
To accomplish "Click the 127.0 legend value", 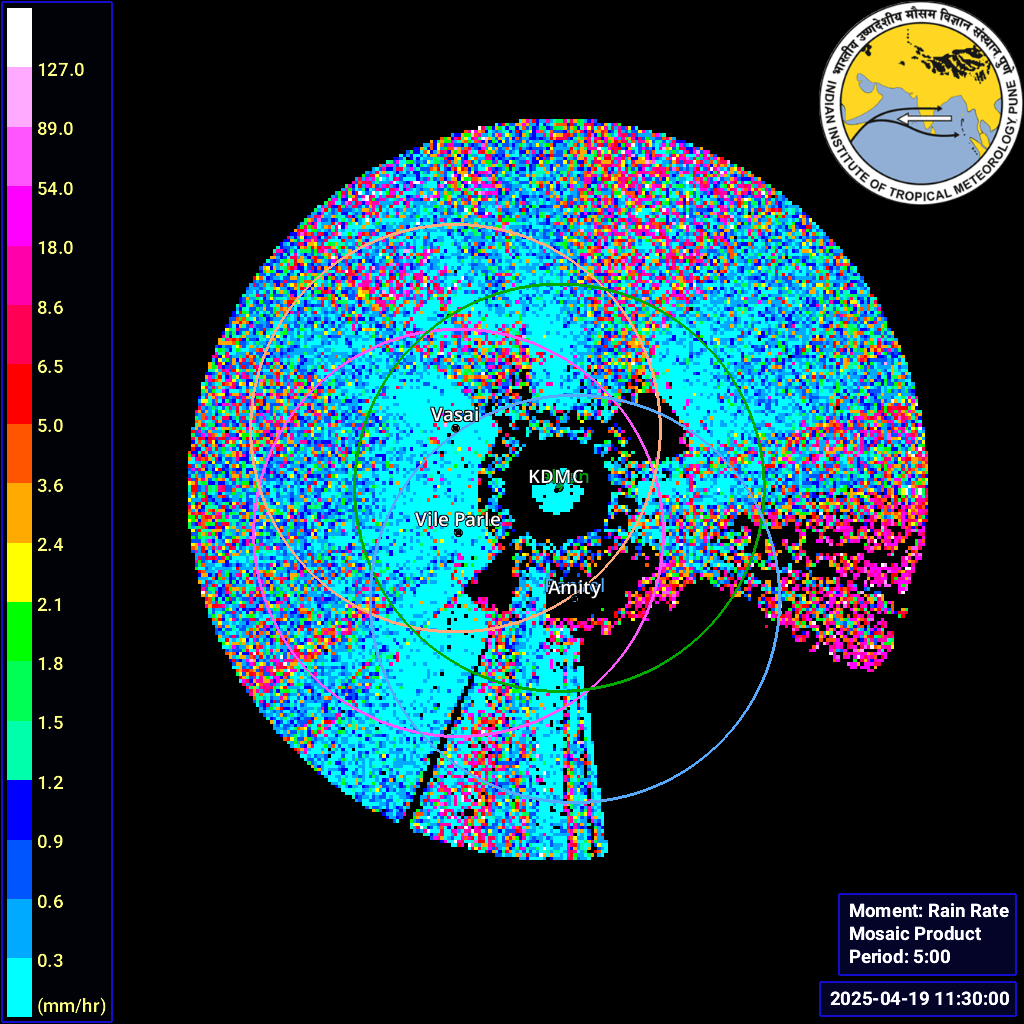I will [61, 70].
